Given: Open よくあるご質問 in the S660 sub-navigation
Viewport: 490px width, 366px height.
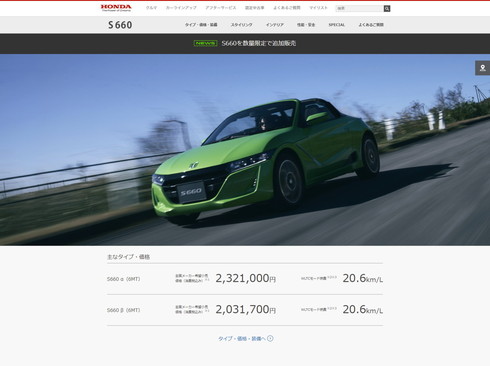Looking at the screenshot, I should (371, 25).
